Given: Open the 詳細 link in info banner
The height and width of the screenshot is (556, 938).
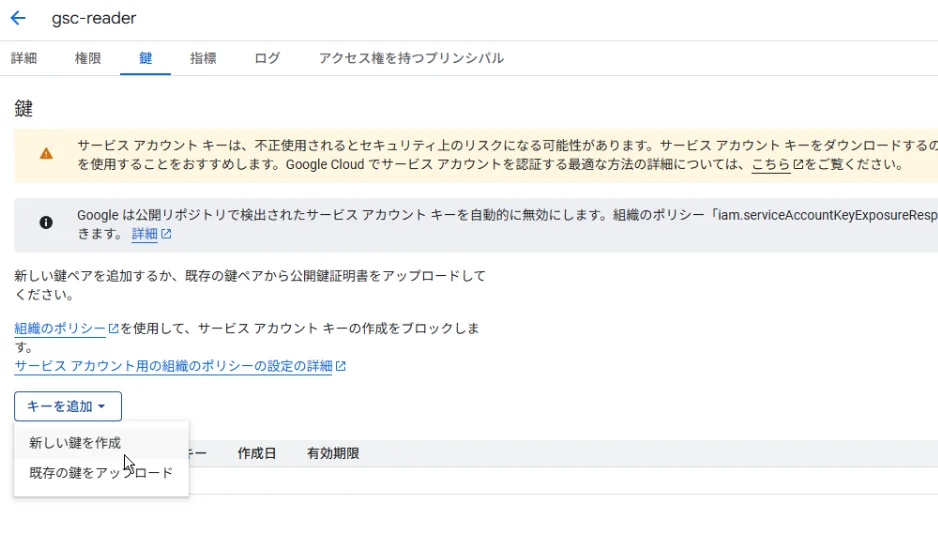Looking at the screenshot, I should (x=144, y=234).
